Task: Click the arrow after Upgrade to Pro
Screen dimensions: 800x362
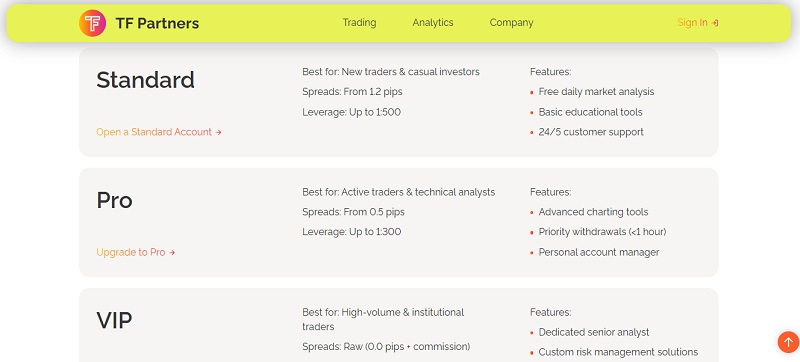Action: [x=172, y=253]
